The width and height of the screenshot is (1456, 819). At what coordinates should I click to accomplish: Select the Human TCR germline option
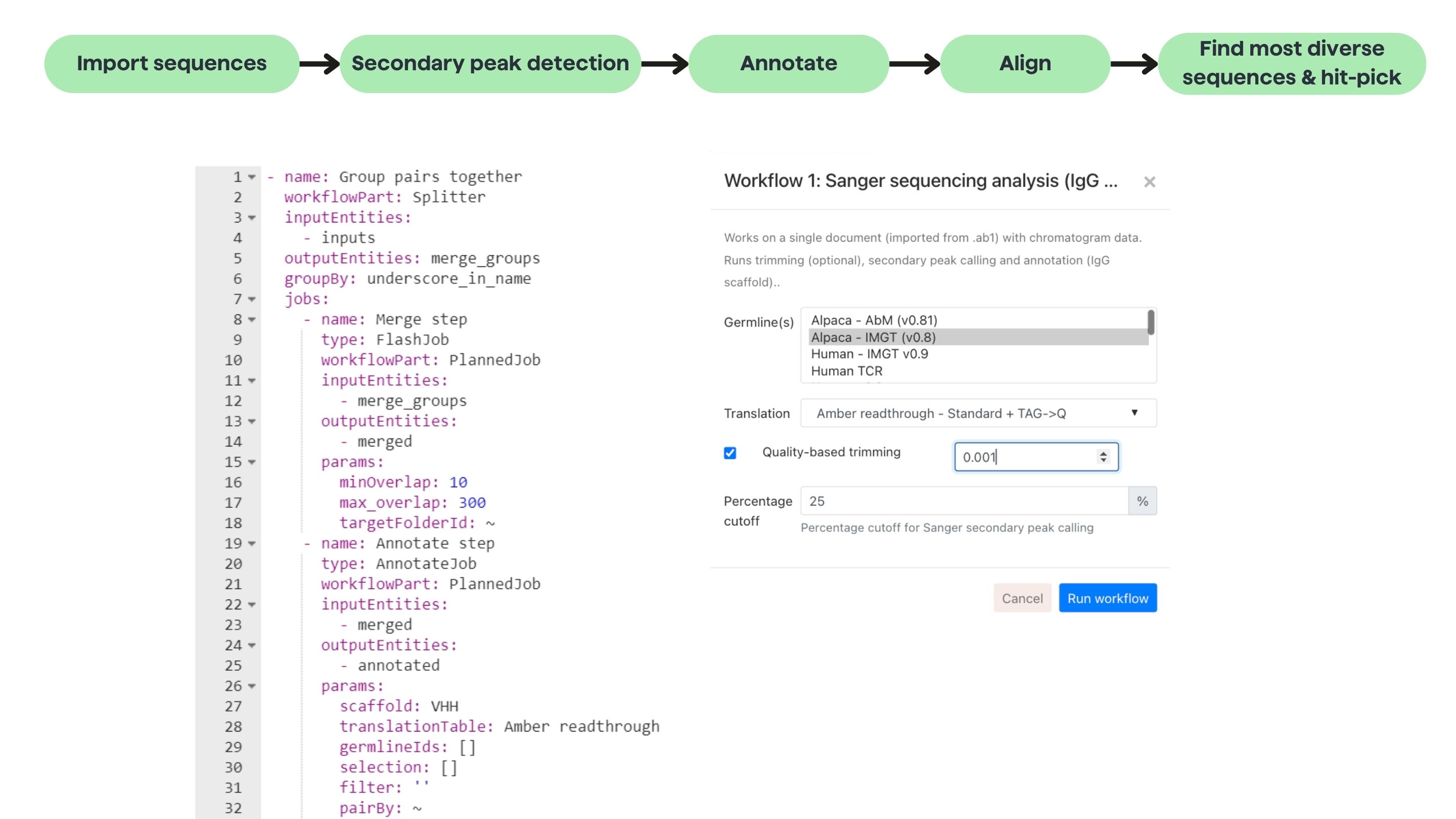(846, 371)
